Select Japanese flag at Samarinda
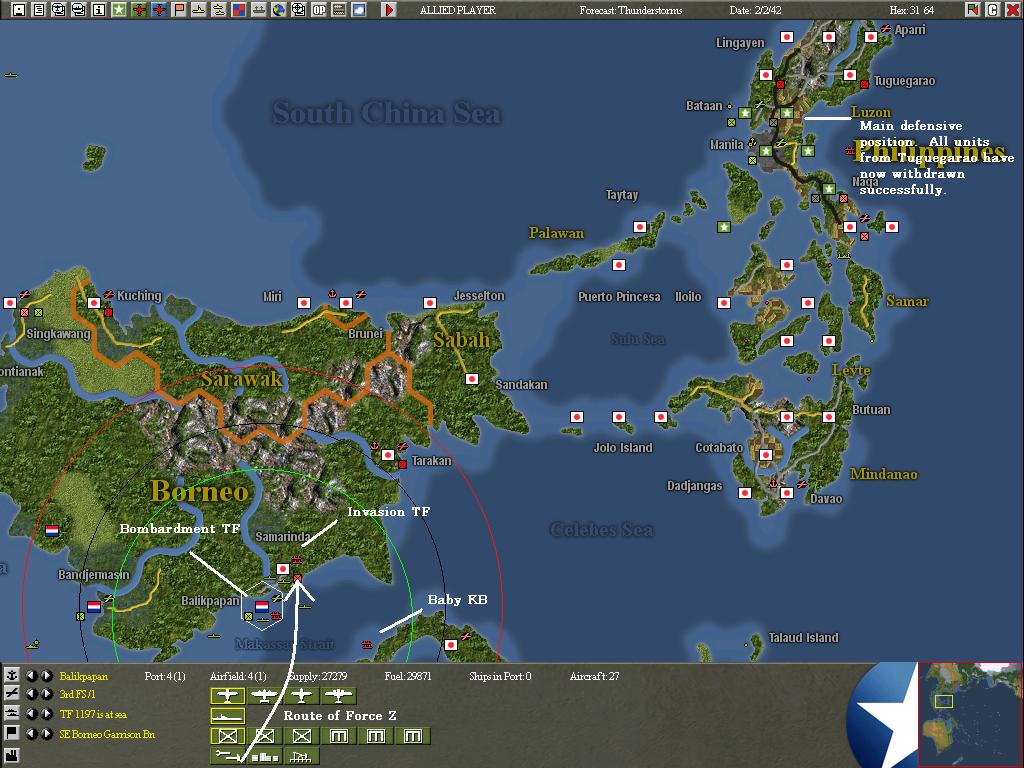Screen dimensions: 1024x768 pos(283,569)
